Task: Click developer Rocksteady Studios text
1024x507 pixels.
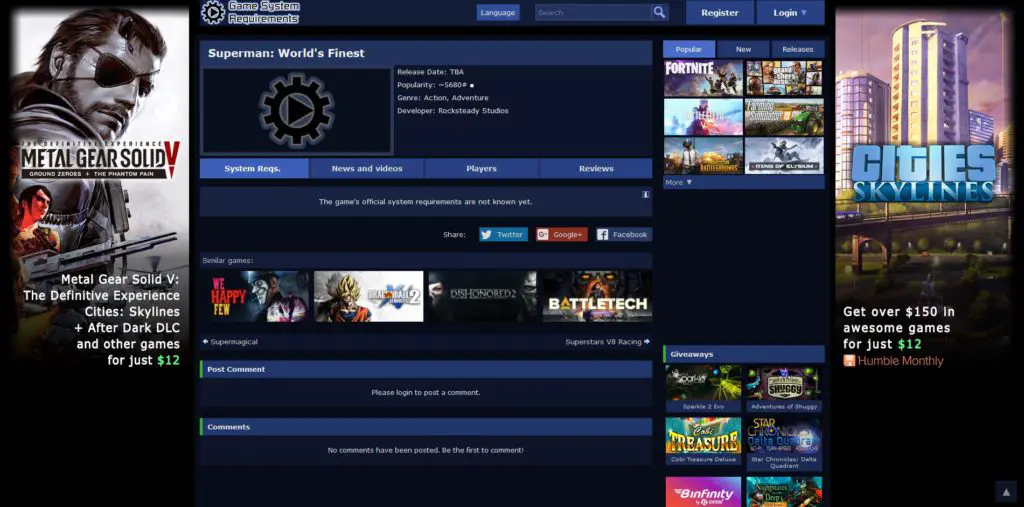Action: (x=453, y=111)
